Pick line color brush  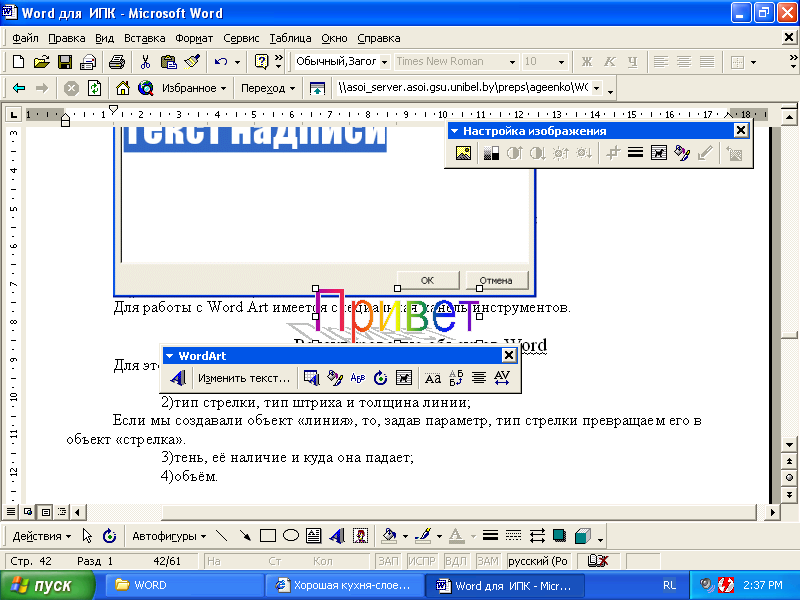point(423,536)
